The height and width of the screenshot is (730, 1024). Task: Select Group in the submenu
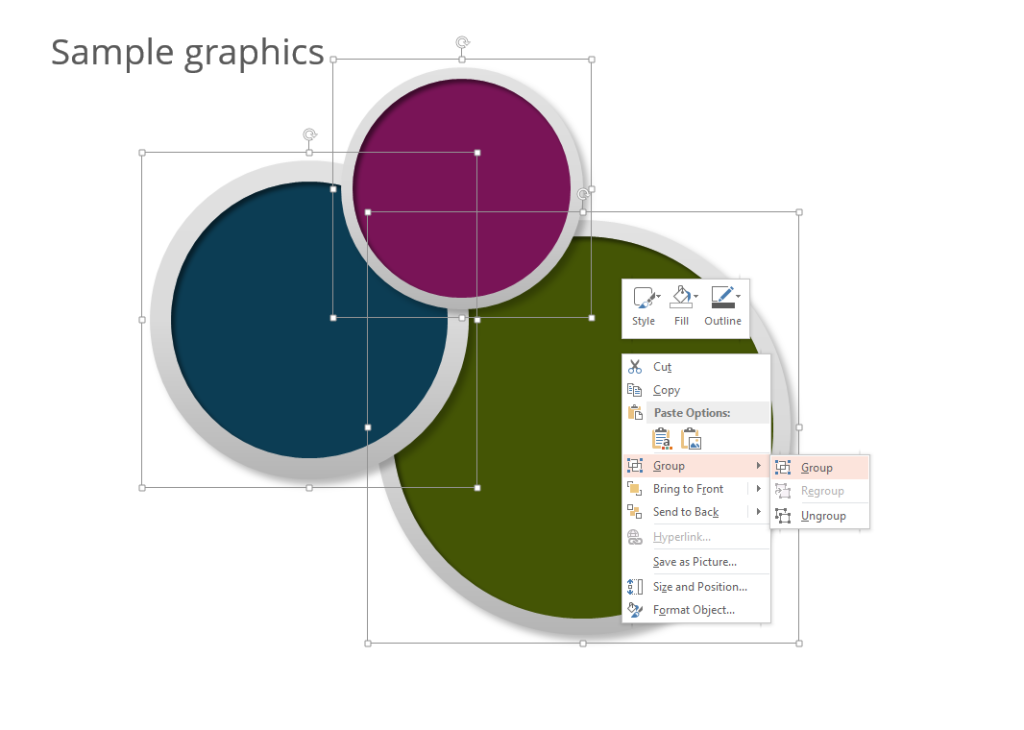(816, 467)
